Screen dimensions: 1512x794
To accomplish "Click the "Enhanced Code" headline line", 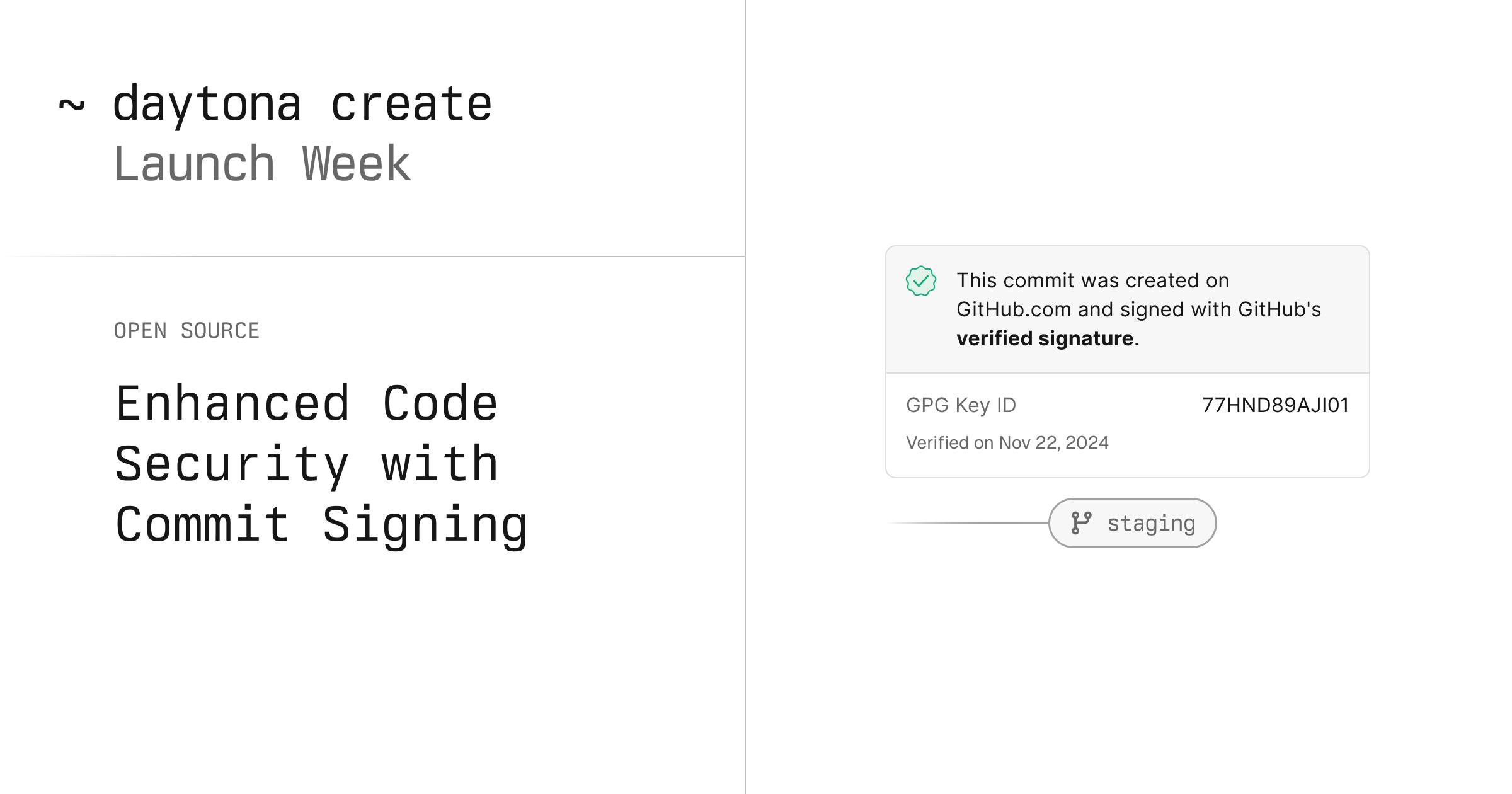I will 307,404.
